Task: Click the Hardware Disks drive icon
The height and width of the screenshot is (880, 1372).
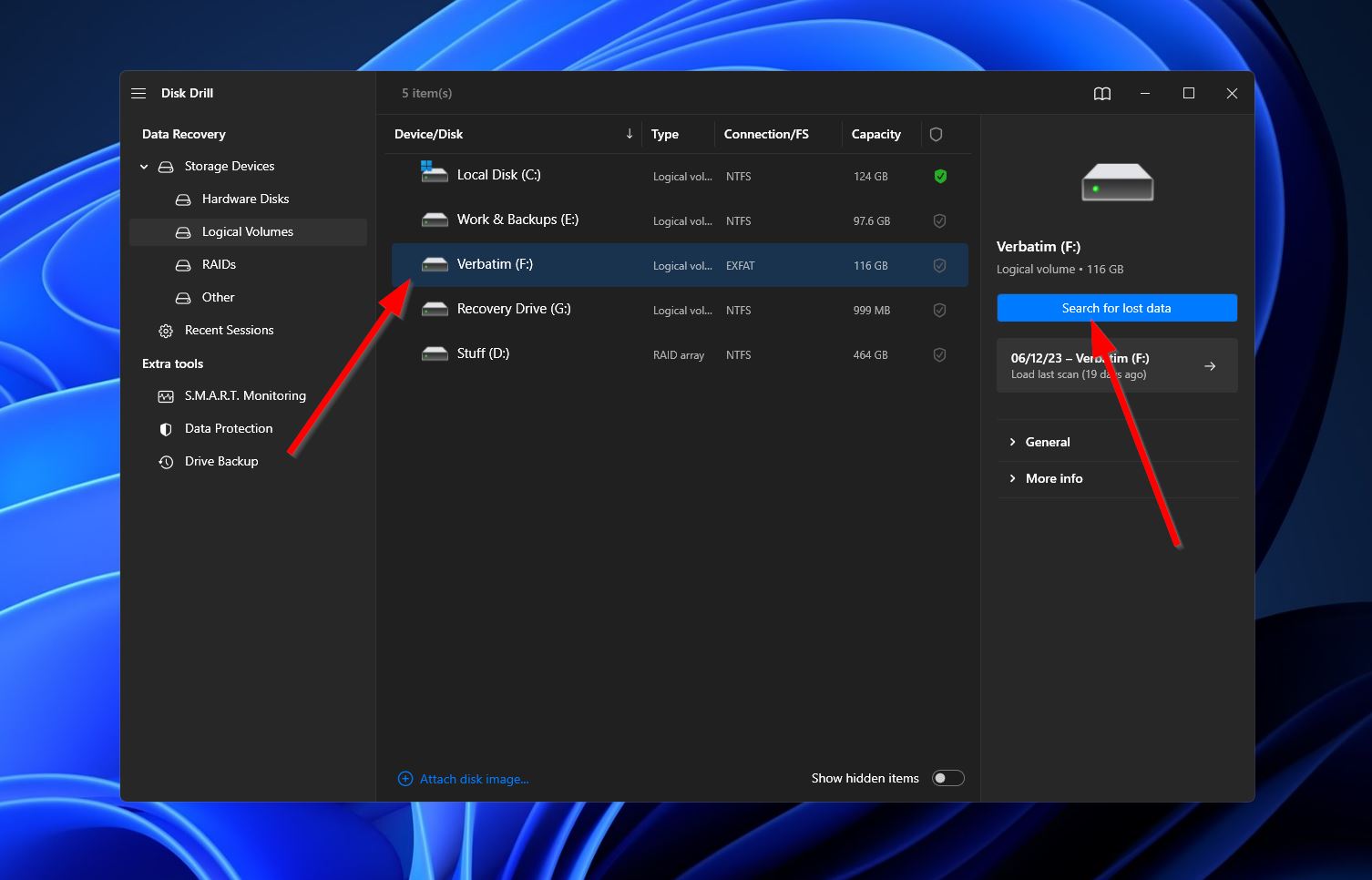Action: tap(183, 200)
